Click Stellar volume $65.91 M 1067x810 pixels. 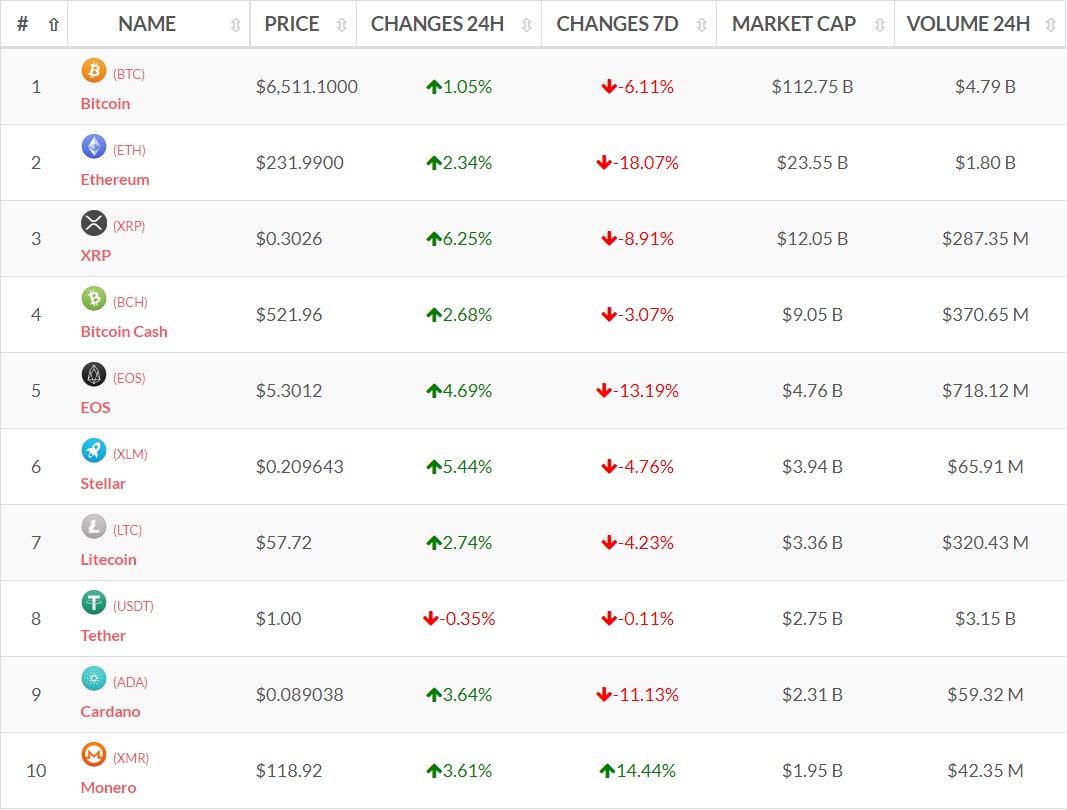985,467
